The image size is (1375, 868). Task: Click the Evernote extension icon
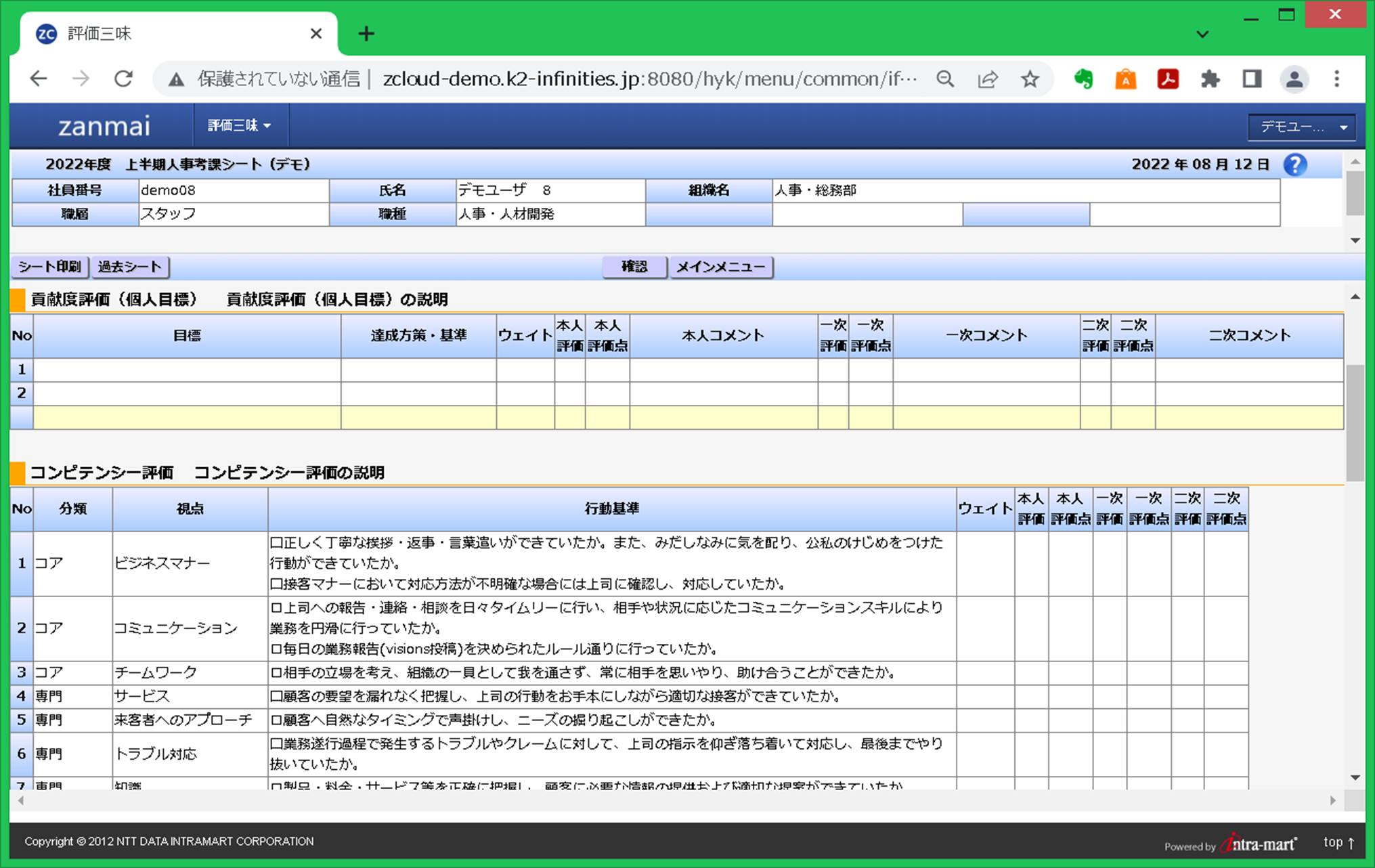pos(1084,79)
